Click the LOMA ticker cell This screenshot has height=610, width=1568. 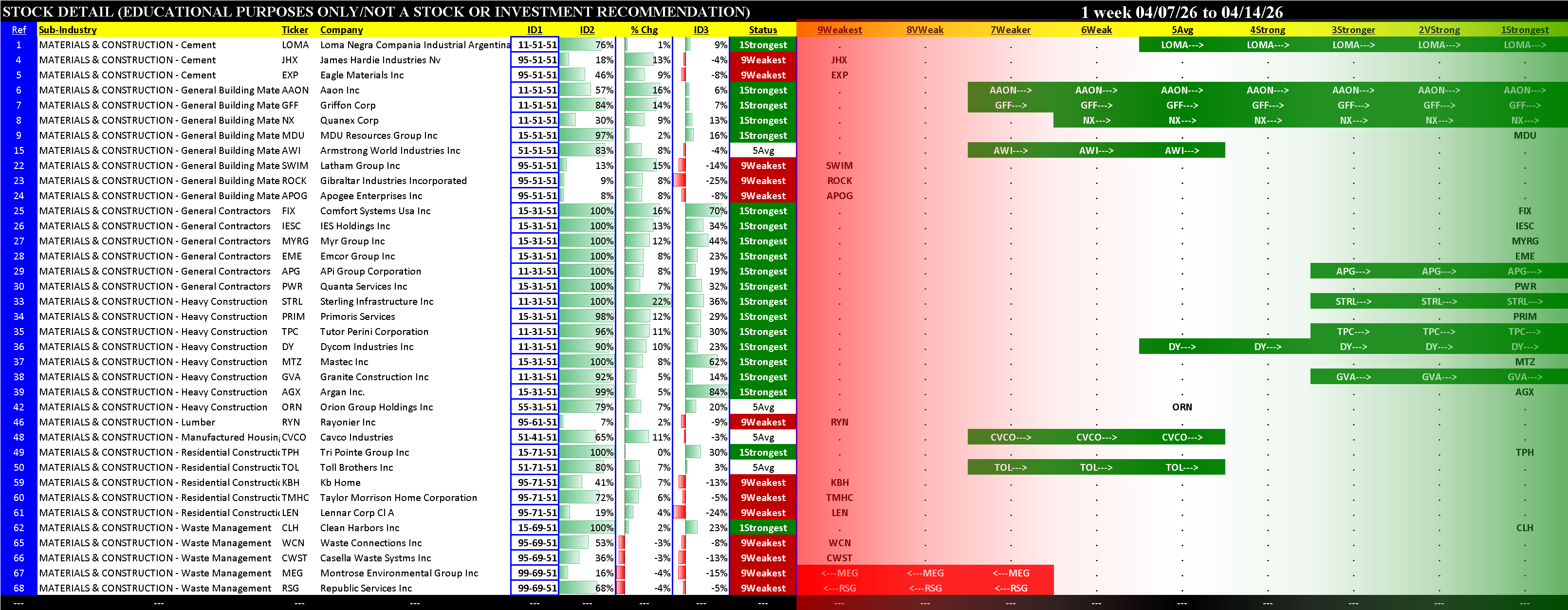295,45
